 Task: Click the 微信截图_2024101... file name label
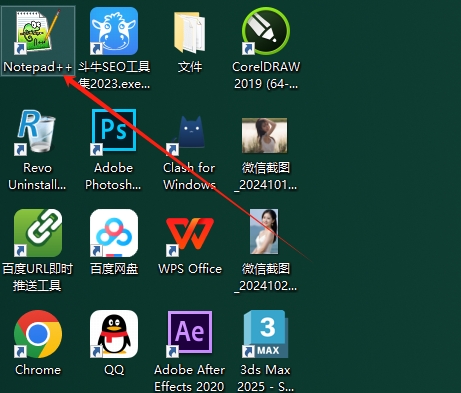266,176
